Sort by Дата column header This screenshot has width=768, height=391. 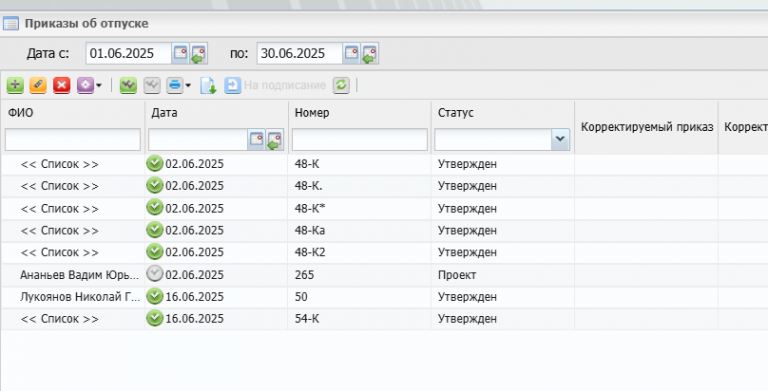tap(164, 113)
